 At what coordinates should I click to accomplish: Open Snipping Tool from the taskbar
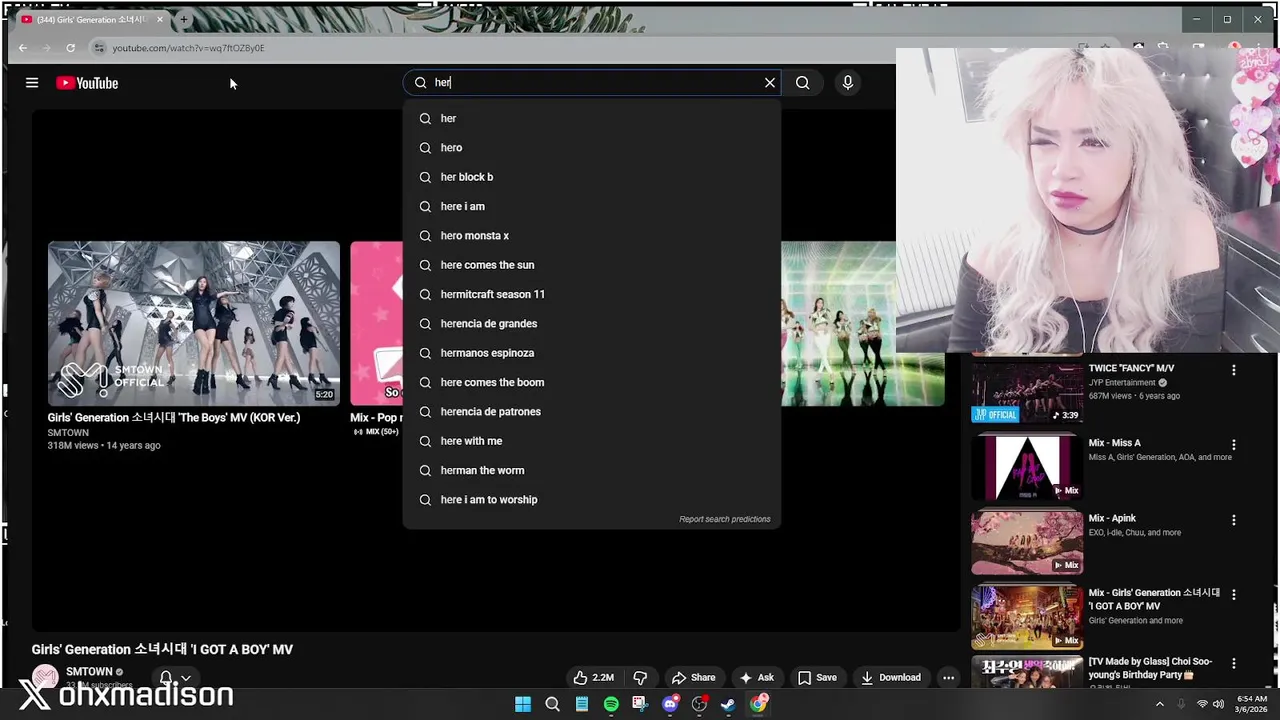click(640, 704)
